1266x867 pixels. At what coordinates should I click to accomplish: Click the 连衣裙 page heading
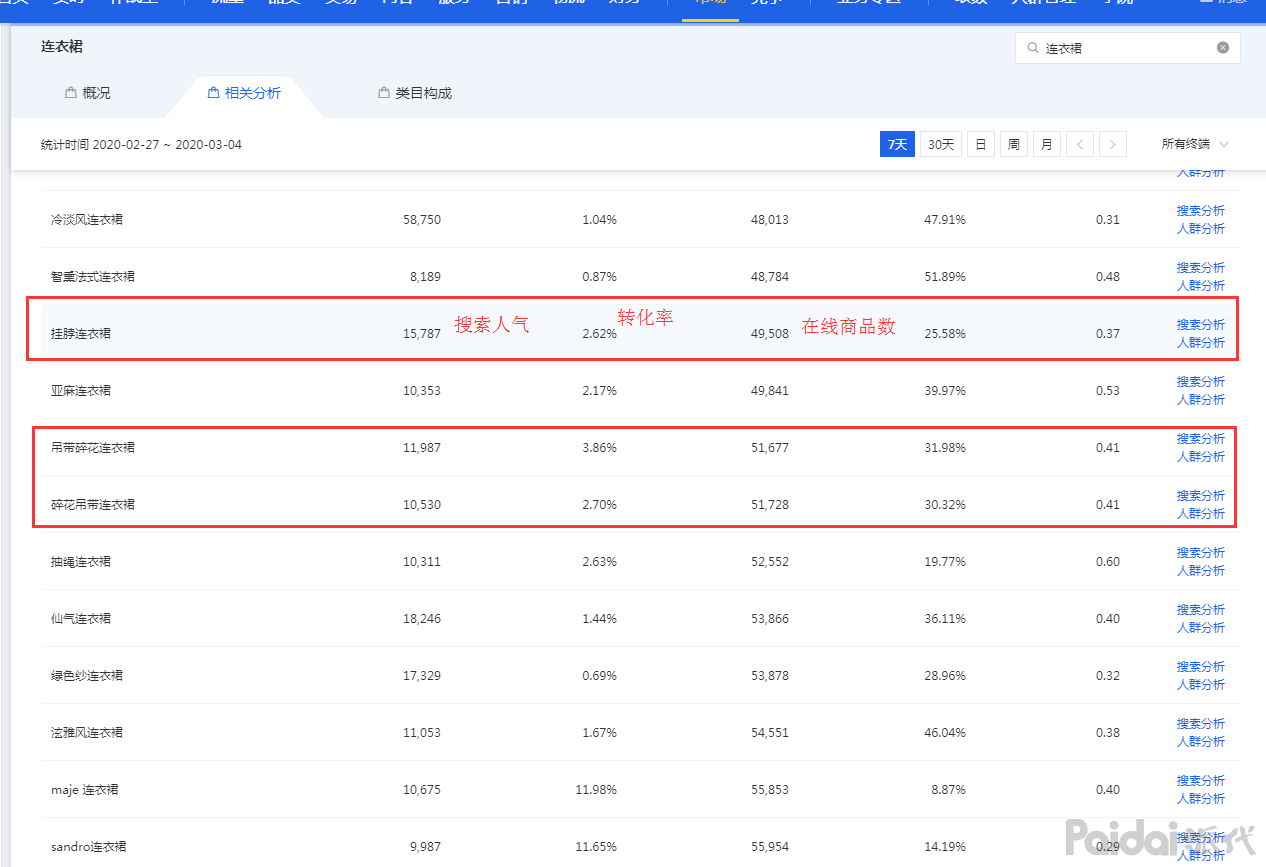coord(62,46)
